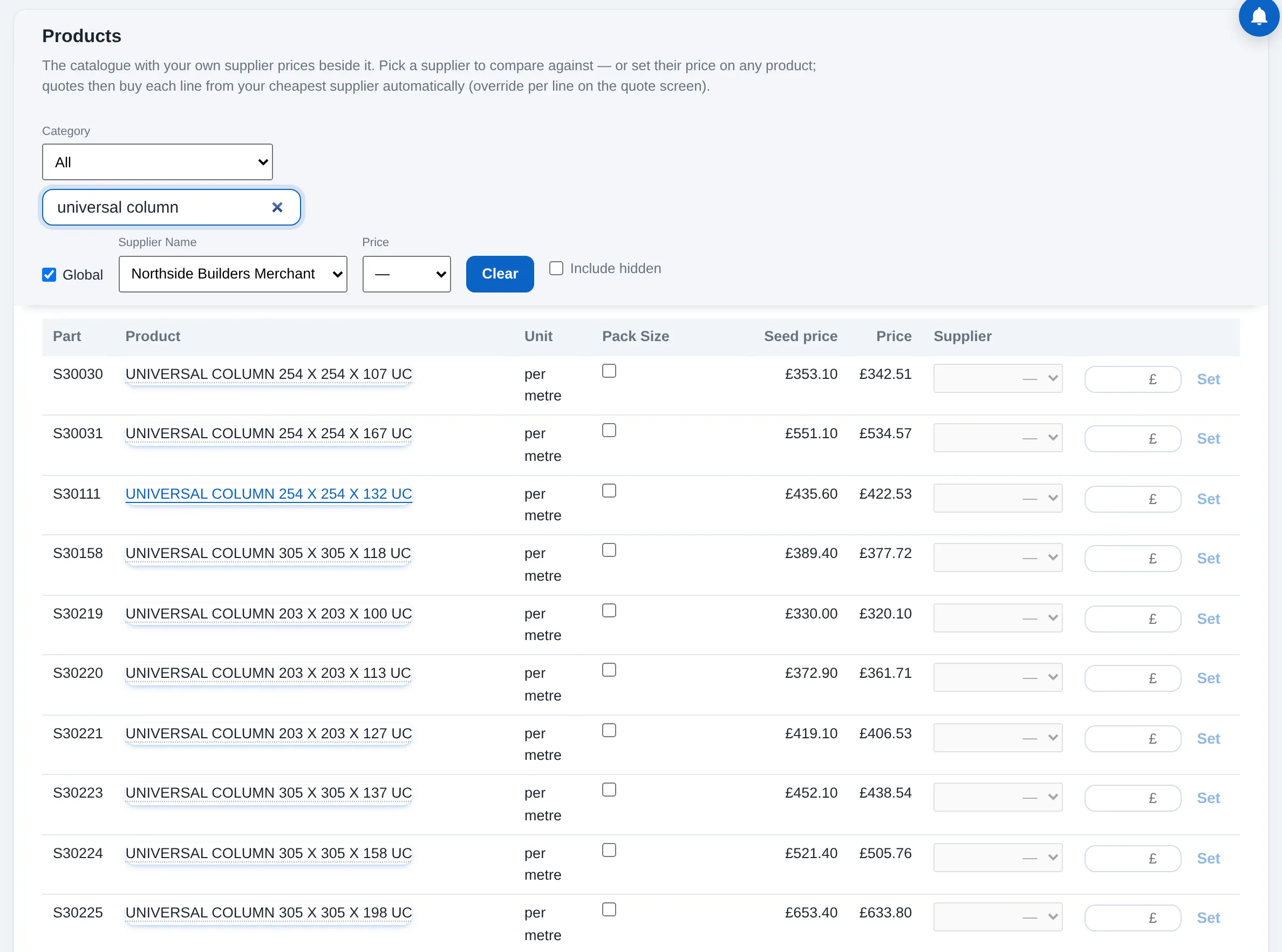Click the Pack Size column header

[636, 337]
